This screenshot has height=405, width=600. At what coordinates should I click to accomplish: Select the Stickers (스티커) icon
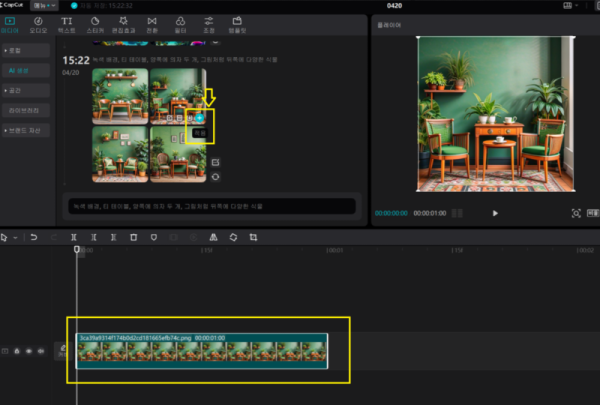[95, 23]
